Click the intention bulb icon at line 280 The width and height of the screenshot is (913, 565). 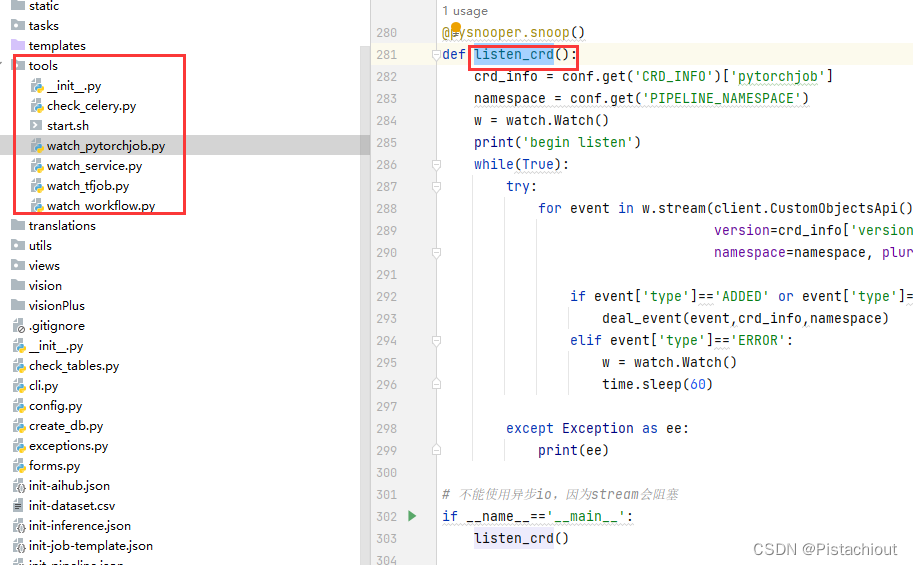click(456, 27)
